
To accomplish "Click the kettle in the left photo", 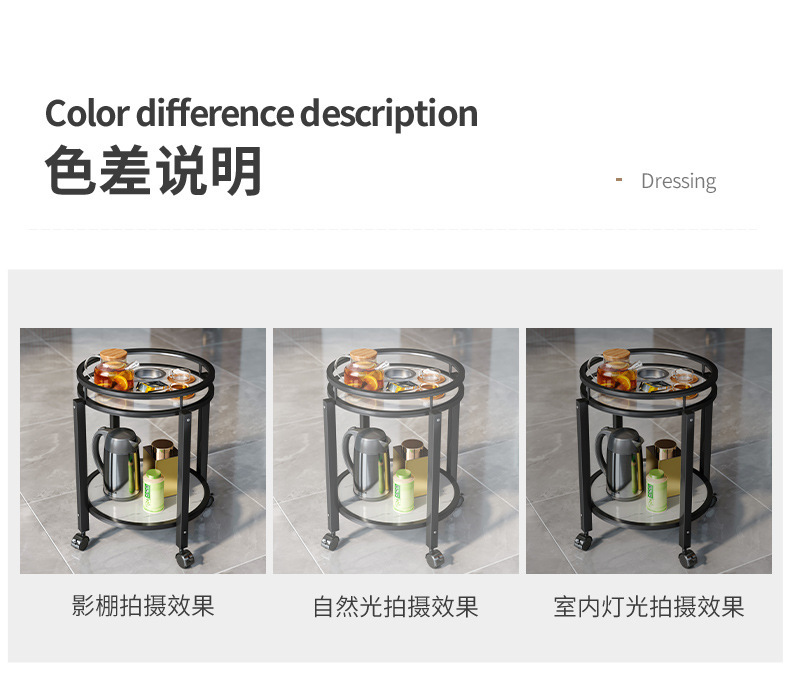I will [x=117, y=462].
